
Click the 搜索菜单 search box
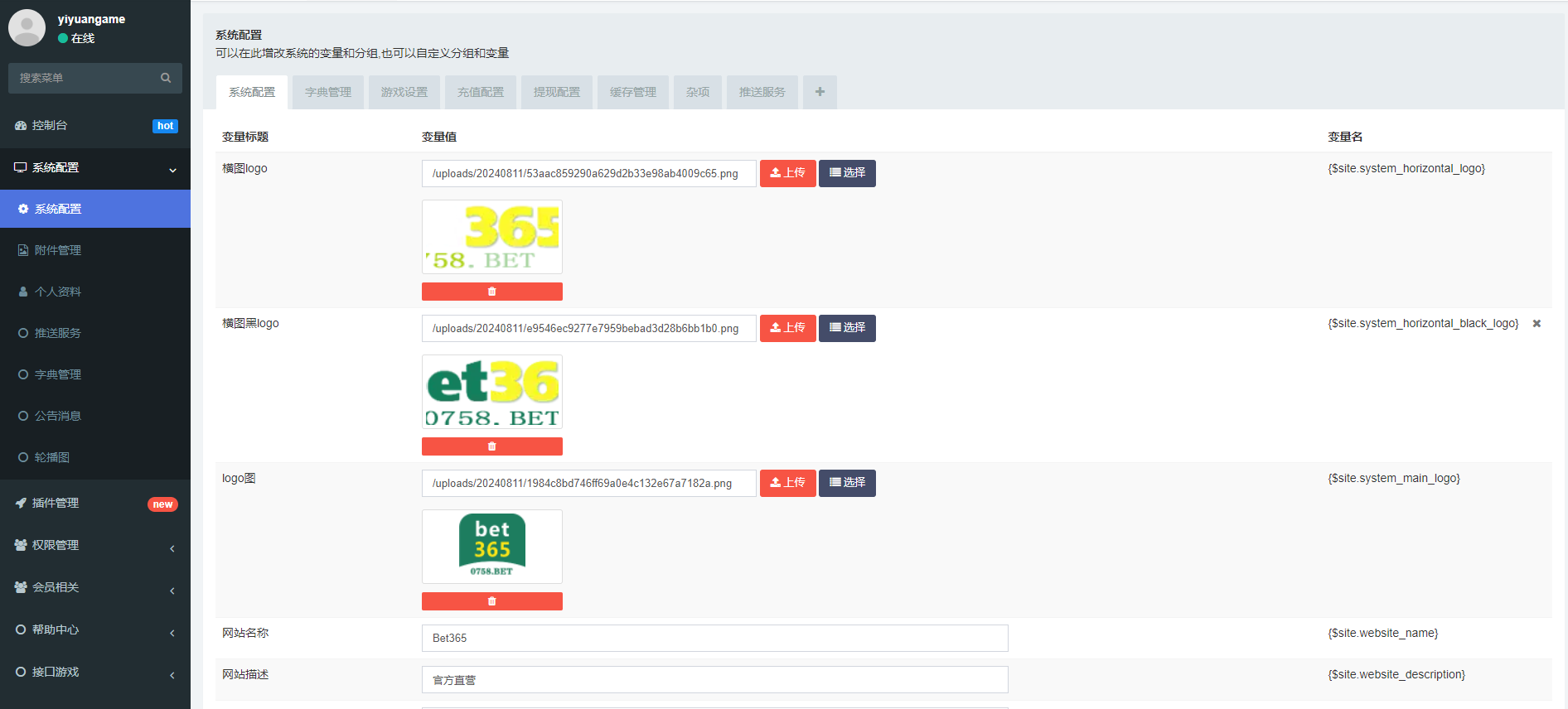pyautogui.click(x=83, y=78)
